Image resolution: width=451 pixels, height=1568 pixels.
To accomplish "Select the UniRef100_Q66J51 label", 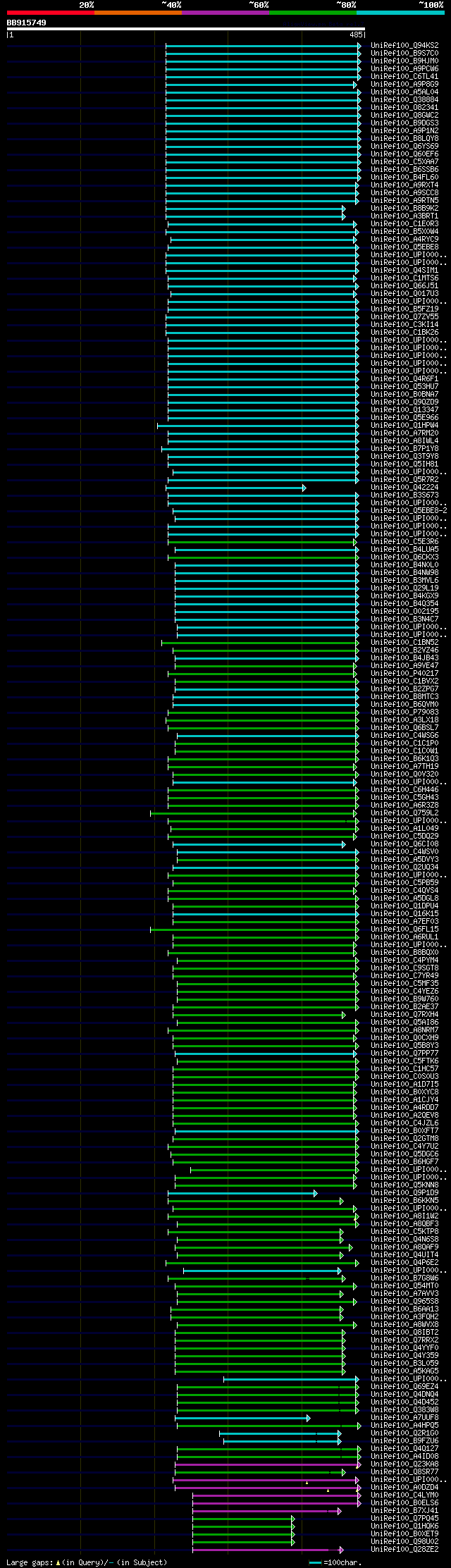I will pyautogui.click(x=404, y=285).
